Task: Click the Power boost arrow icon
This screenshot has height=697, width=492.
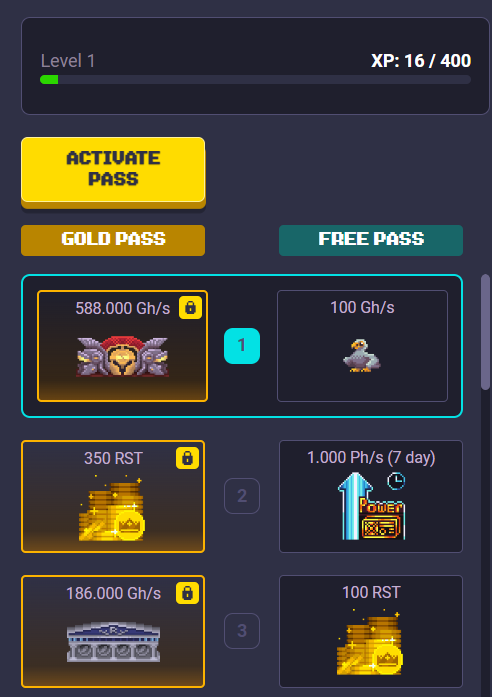Action: coord(372,507)
